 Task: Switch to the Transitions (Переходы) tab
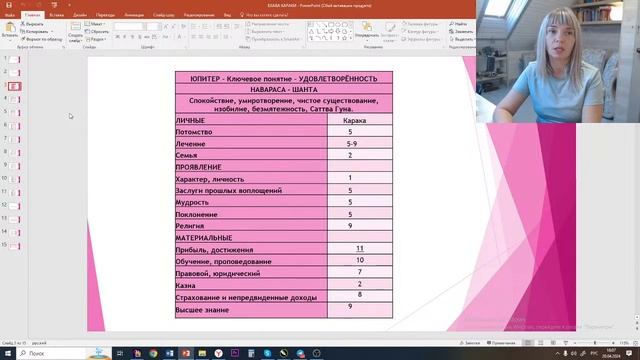pyautogui.click(x=105, y=15)
